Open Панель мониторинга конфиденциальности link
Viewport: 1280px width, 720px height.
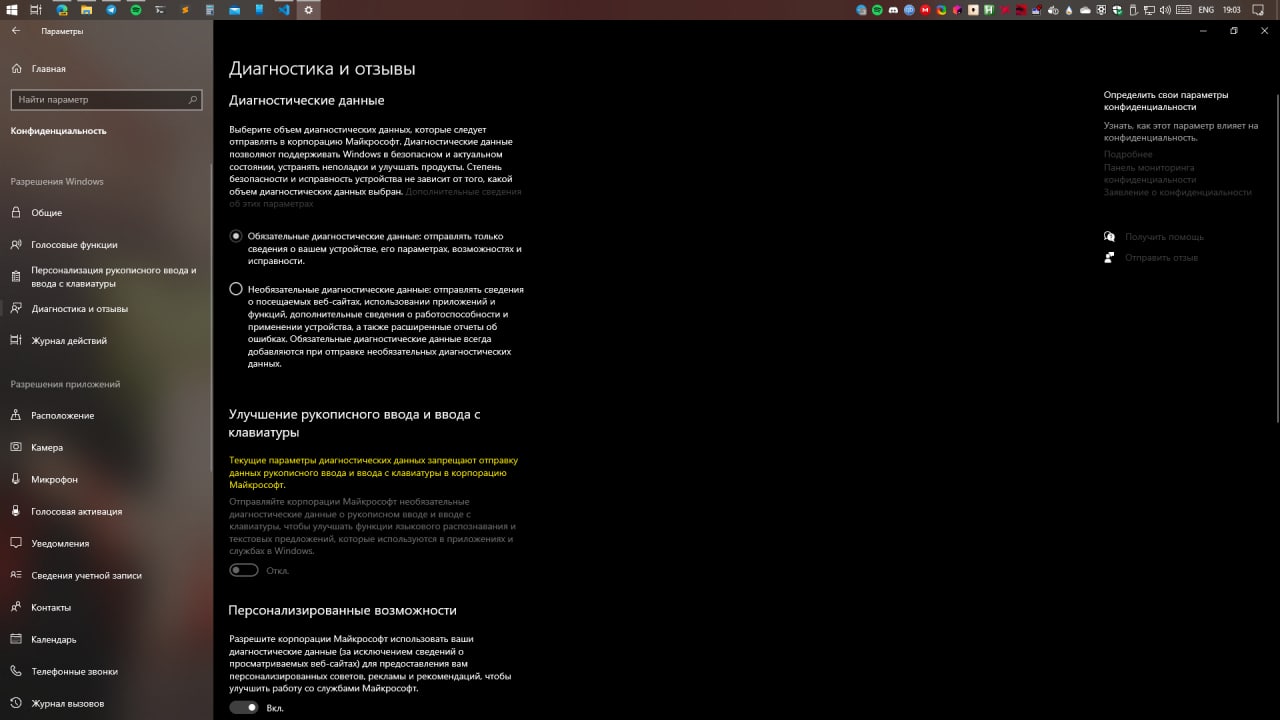tap(1149, 173)
